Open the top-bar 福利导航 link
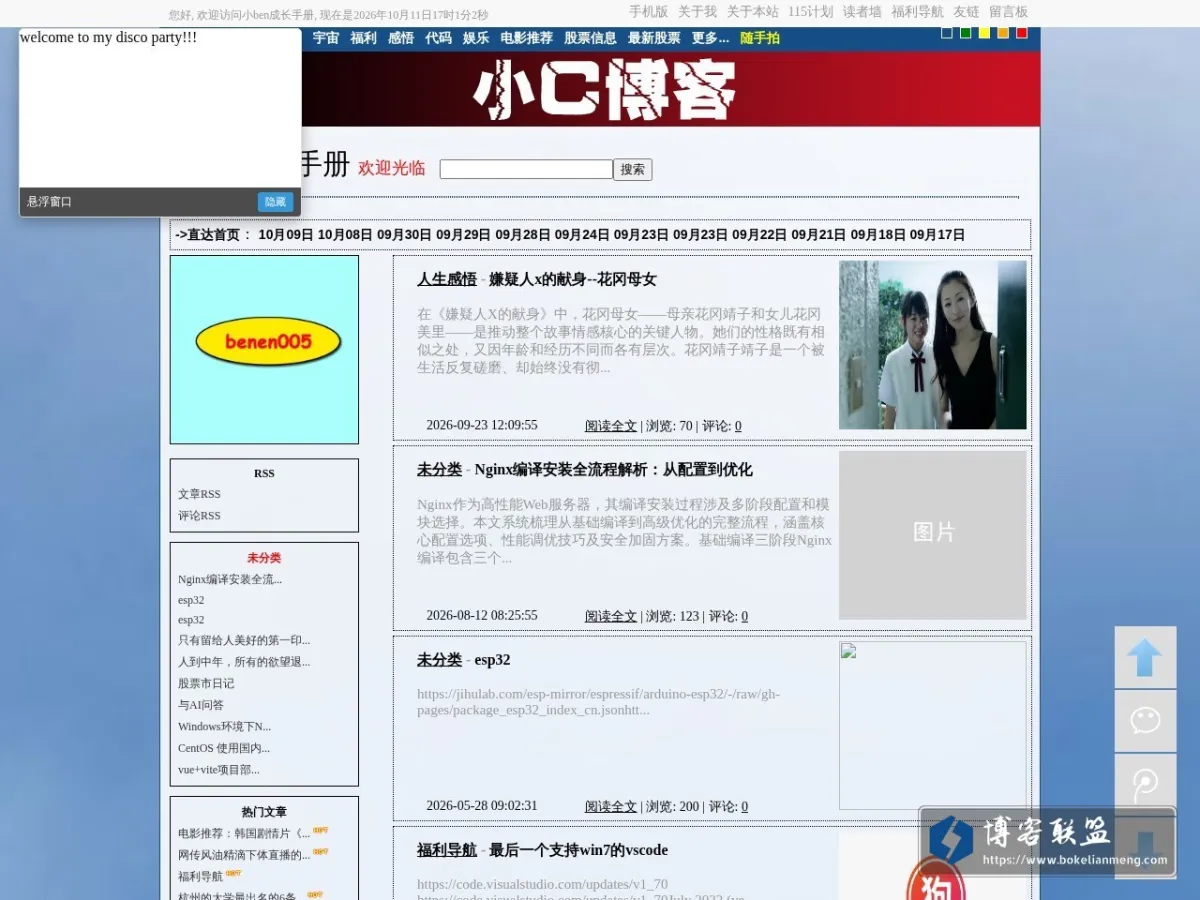 click(x=917, y=12)
